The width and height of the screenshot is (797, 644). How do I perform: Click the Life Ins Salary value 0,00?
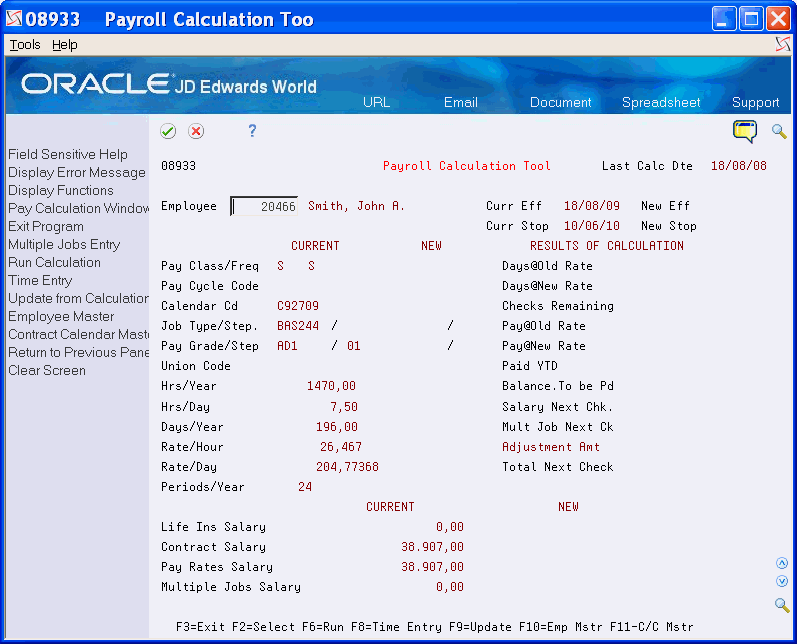click(450, 527)
